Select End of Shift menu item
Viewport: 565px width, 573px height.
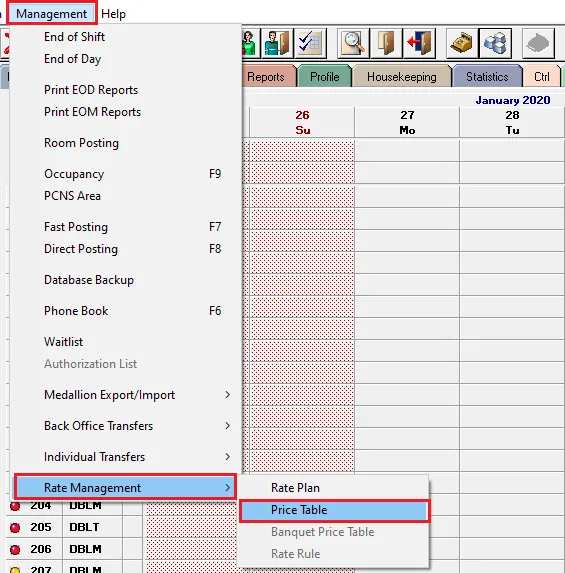click(125, 37)
